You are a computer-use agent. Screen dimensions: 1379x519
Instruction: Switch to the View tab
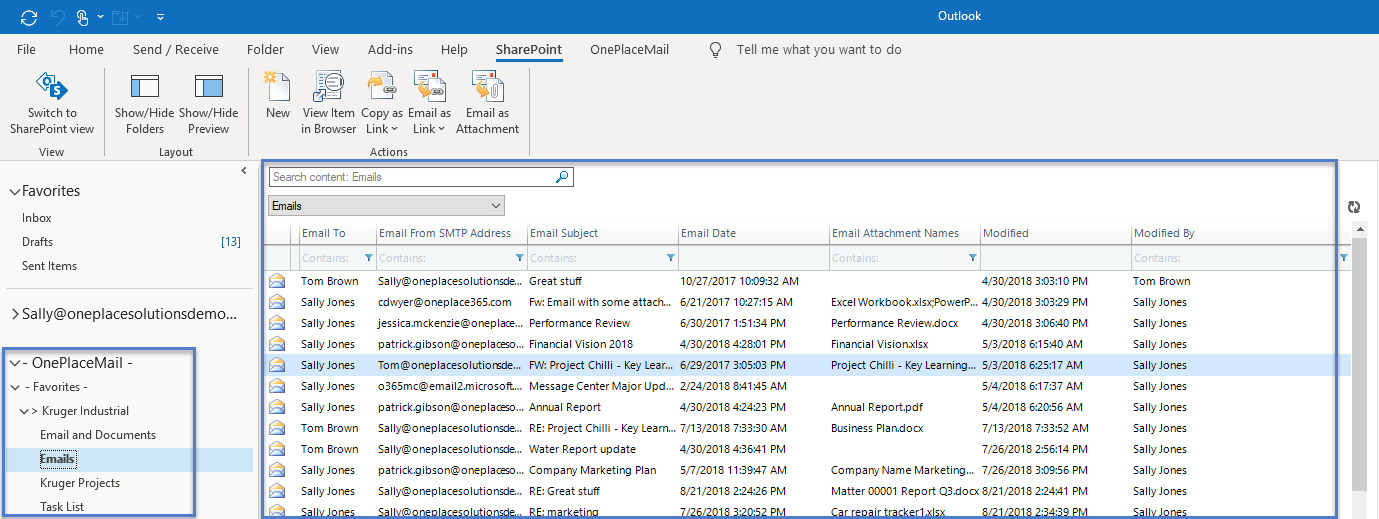[325, 49]
